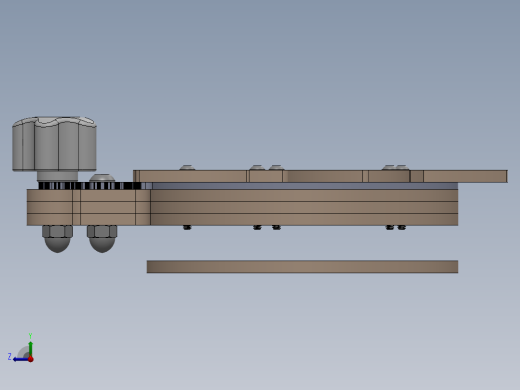Click the blue Z axis arrow of the triad
520x390 pixels.
pyautogui.click(x=21, y=359)
